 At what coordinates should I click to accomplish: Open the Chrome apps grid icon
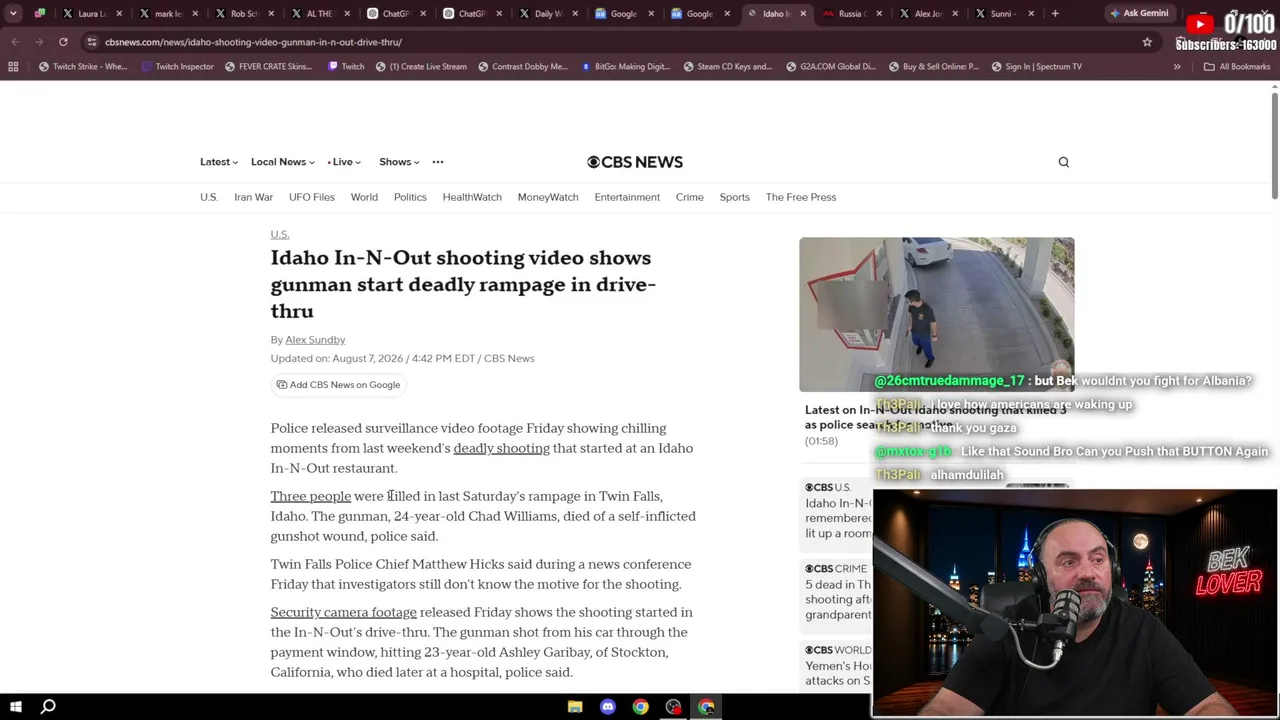point(13,67)
